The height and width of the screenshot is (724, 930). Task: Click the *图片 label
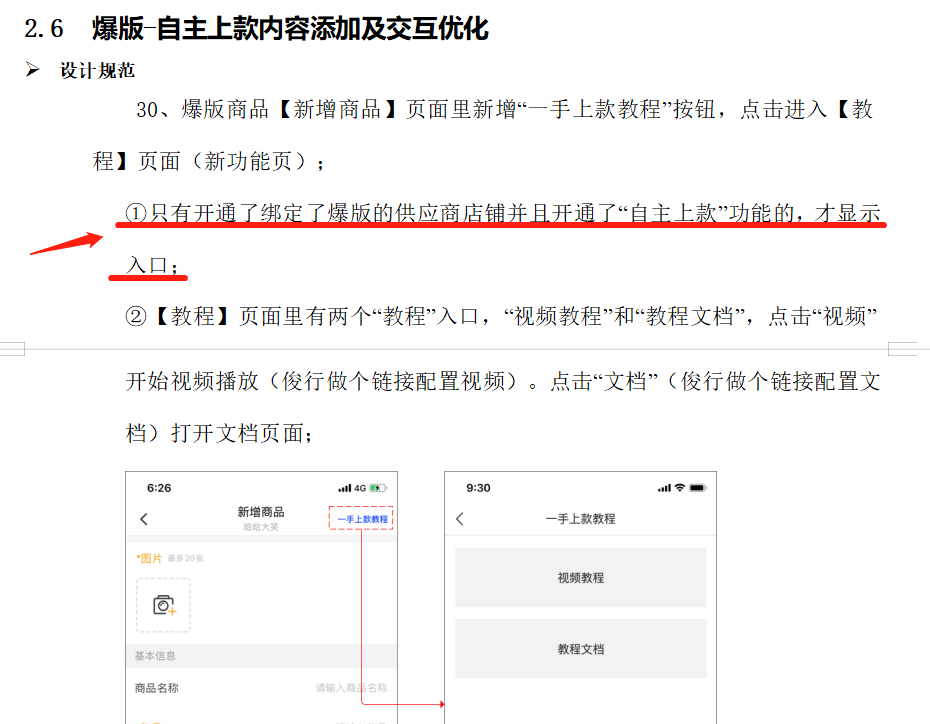(149, 558)
